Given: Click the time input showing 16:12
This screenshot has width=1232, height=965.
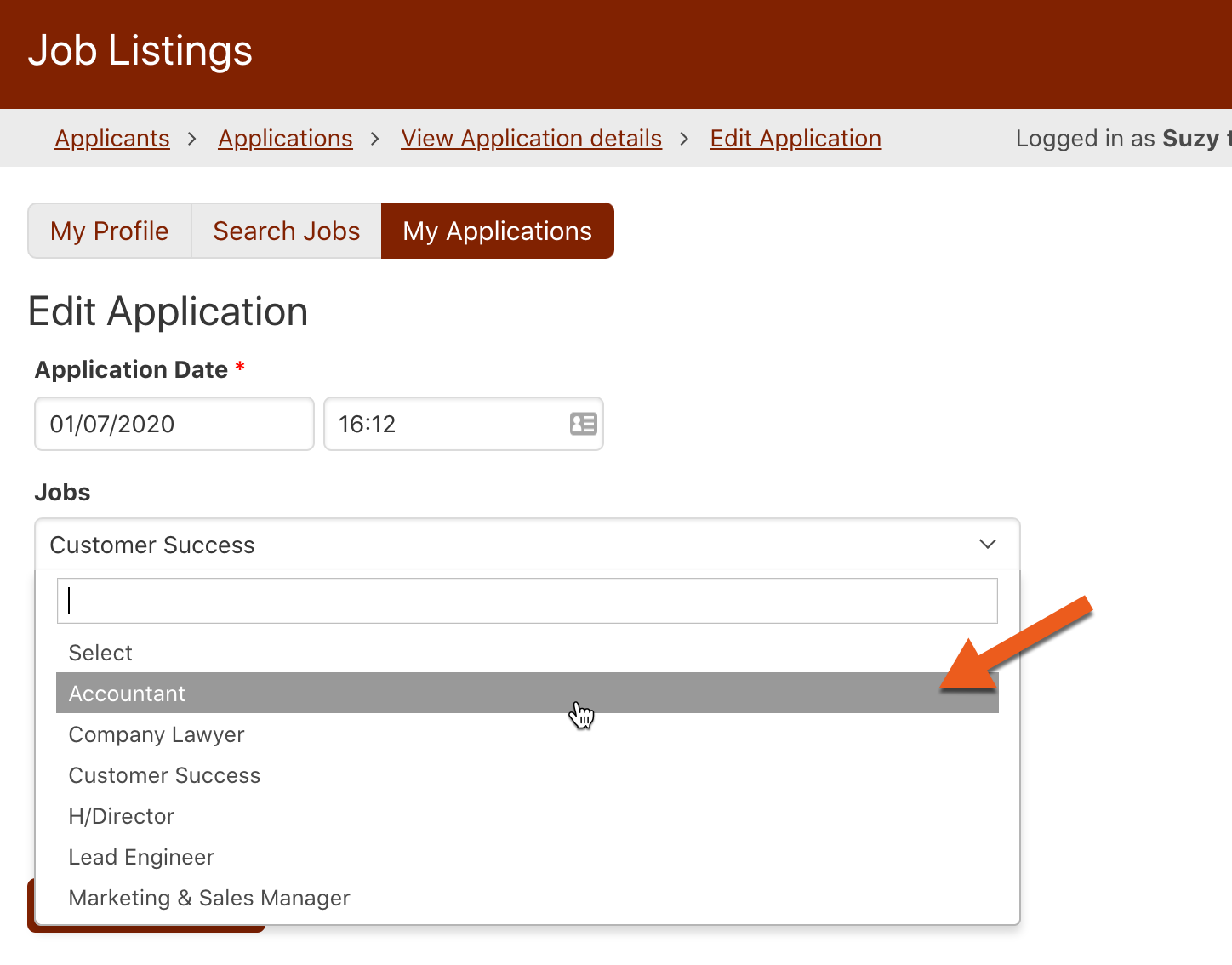Looking at the screenshot, I should point(442,424).
